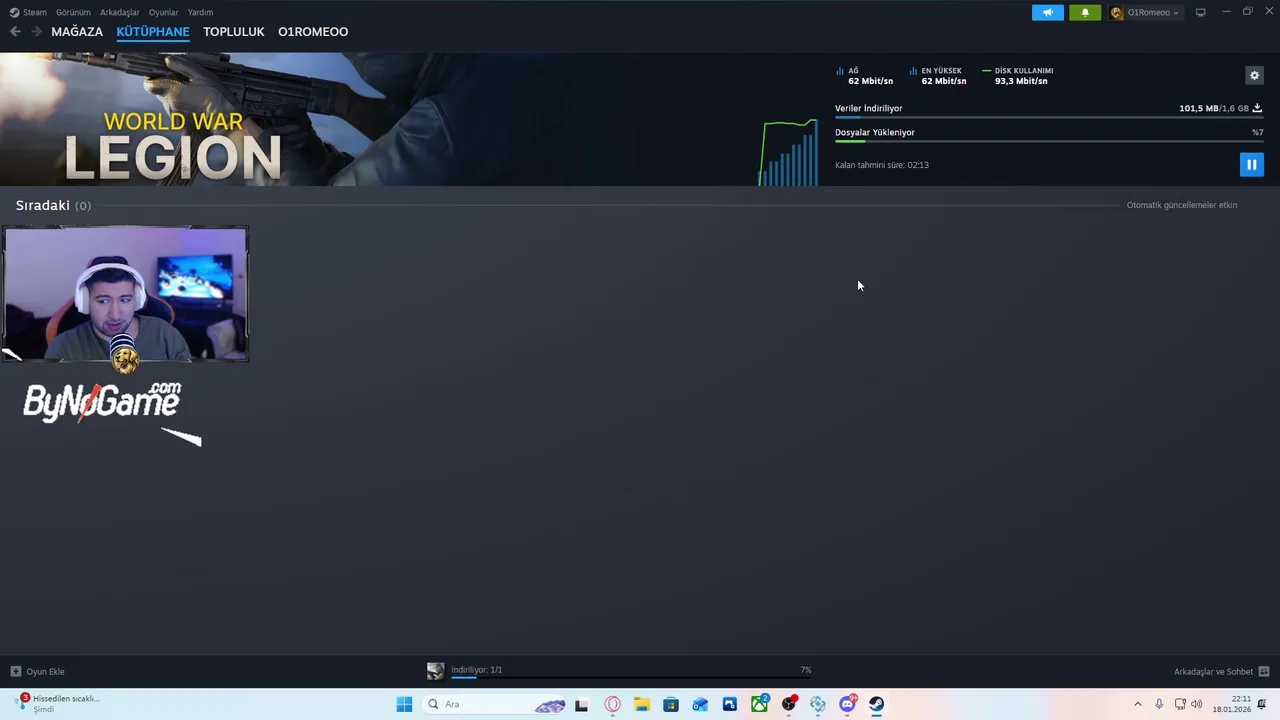The height and width of the screenshot is (720, 1280).
Task: Open Xbox app from the taskbar
Action: pyautogui.click(x=760, y=704)
